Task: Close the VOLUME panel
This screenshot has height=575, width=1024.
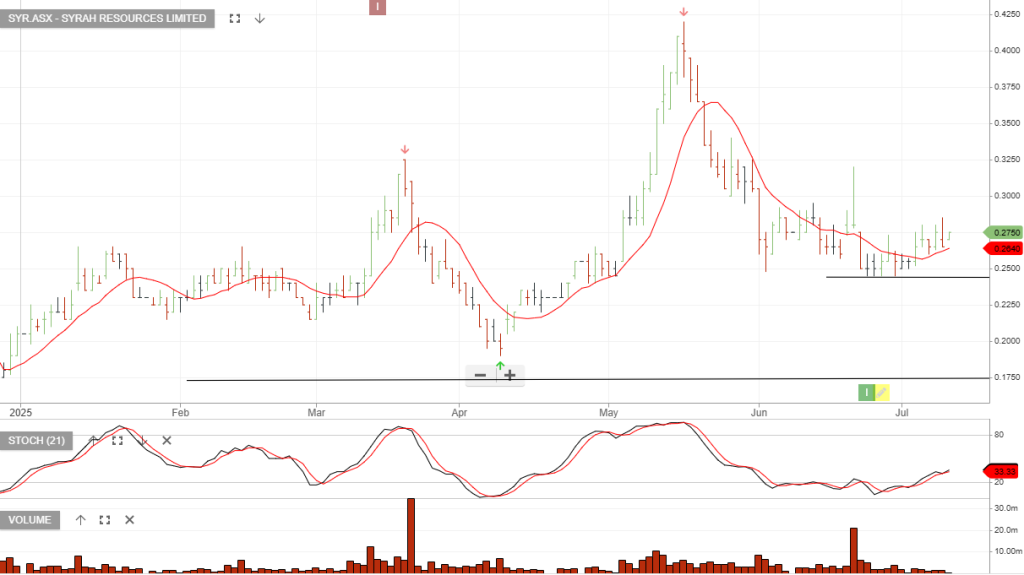Action: coord(129,520)
